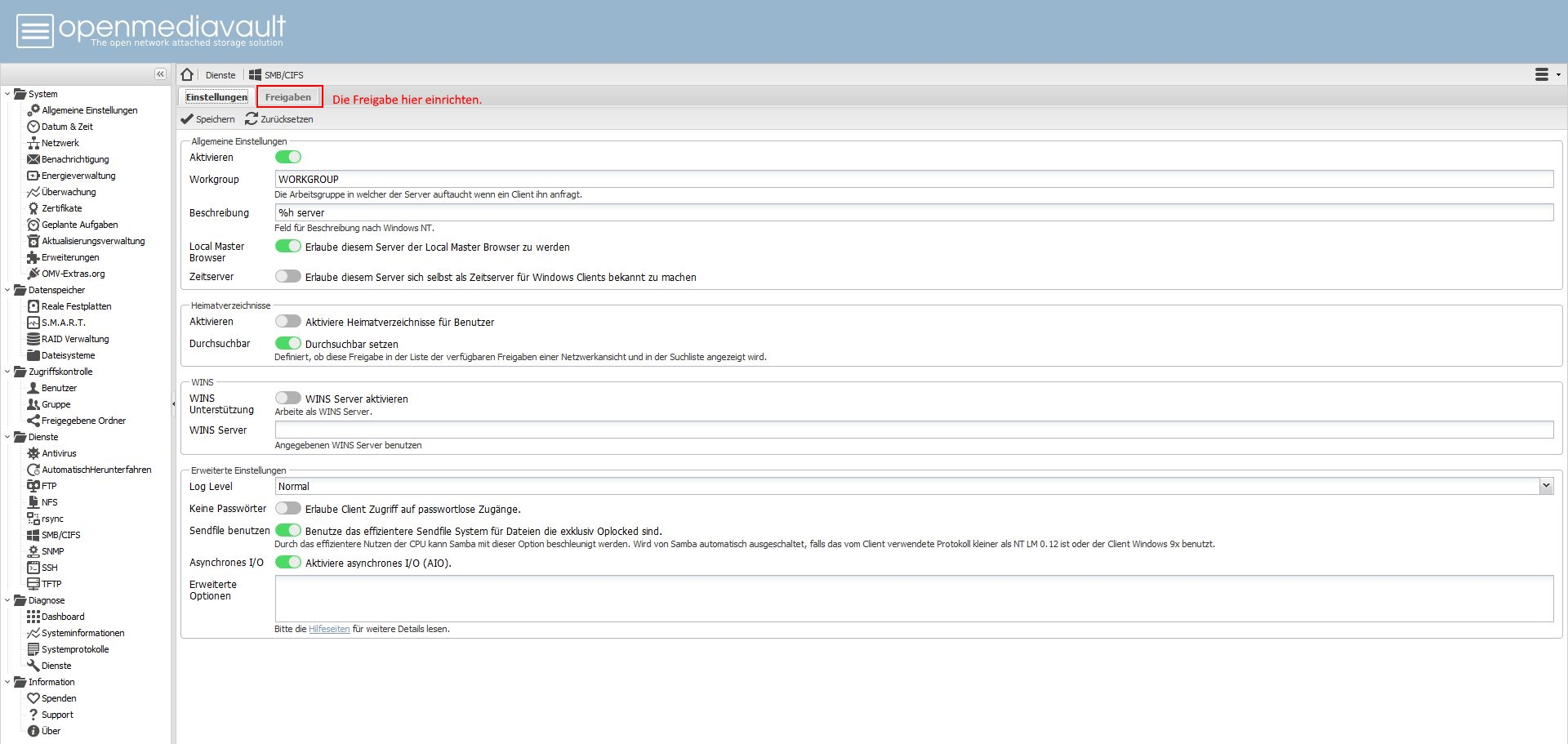Click the Benachrichtigung envelope icon

point(33,159)
